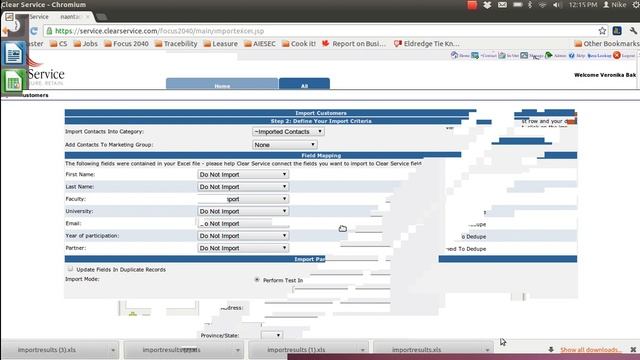Open a new browser tab
The width and height of the screenshot is (640, 360).
[102, 17]
